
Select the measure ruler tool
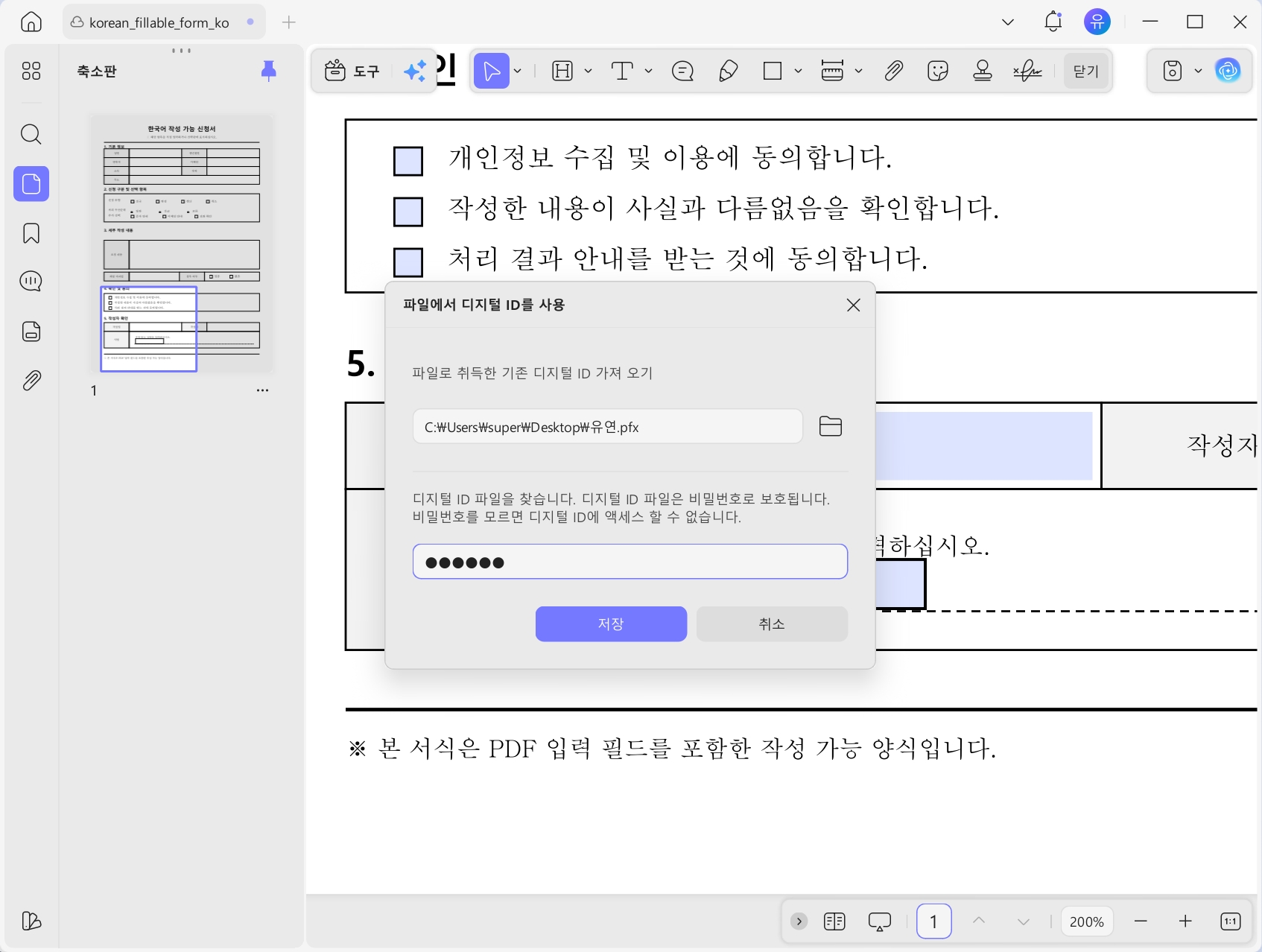[x=832, y=72]
